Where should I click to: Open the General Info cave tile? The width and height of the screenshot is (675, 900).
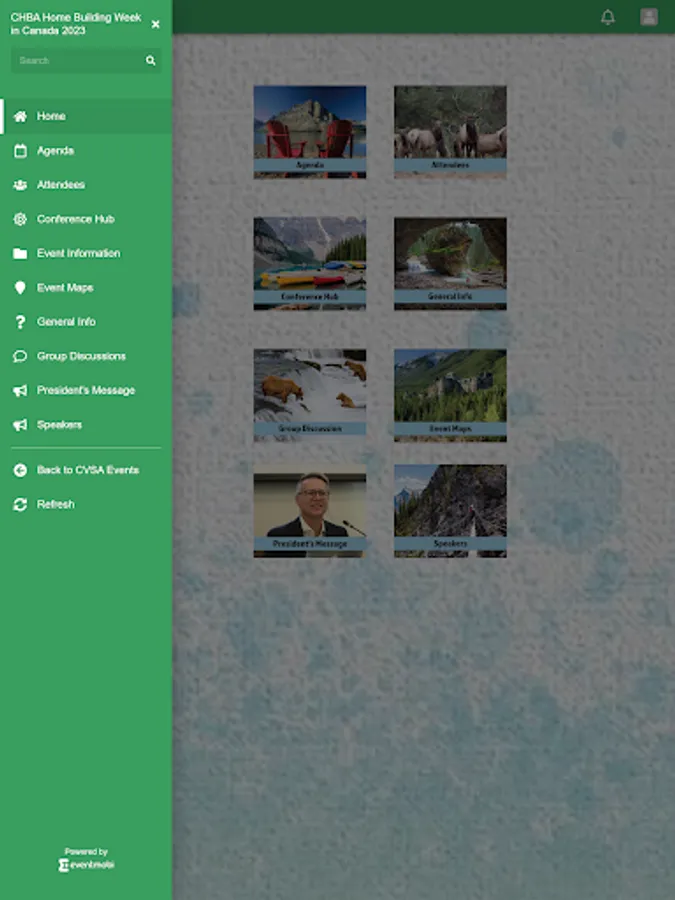pyautogui.click(x=451, y=263)
